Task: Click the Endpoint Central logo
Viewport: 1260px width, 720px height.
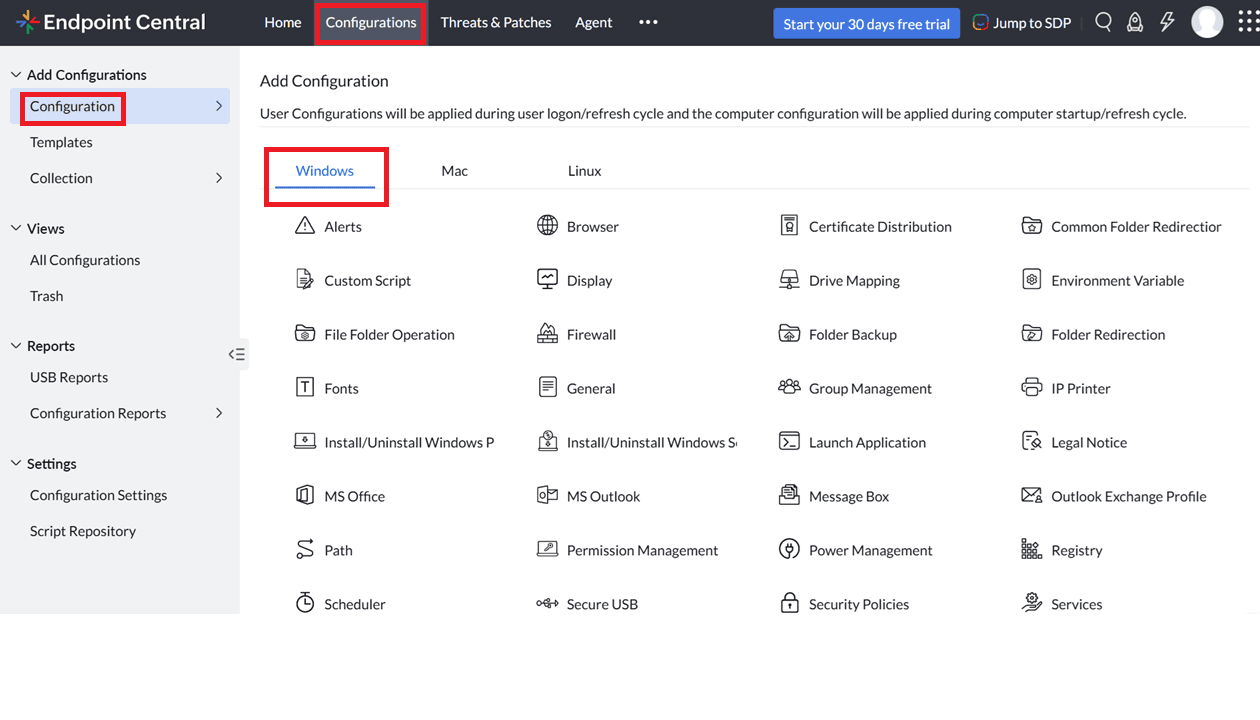Action: (111, 22)
